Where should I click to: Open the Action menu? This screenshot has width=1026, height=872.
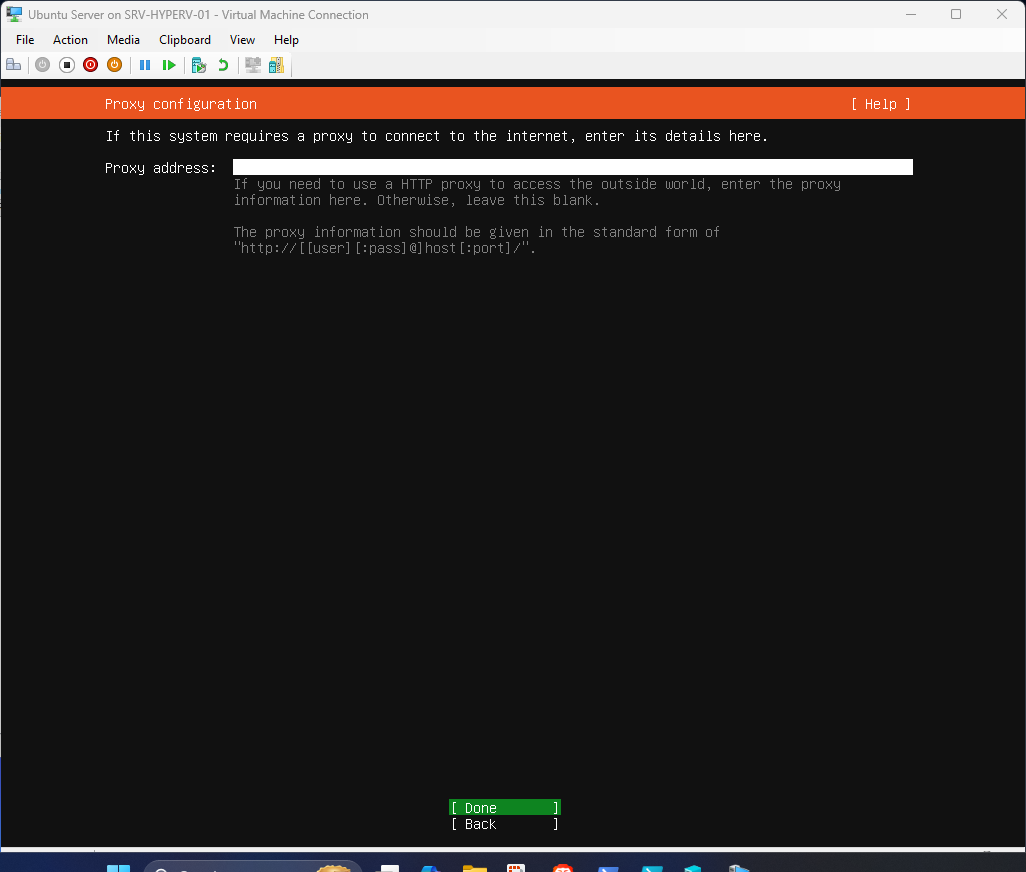pos(70,39)
